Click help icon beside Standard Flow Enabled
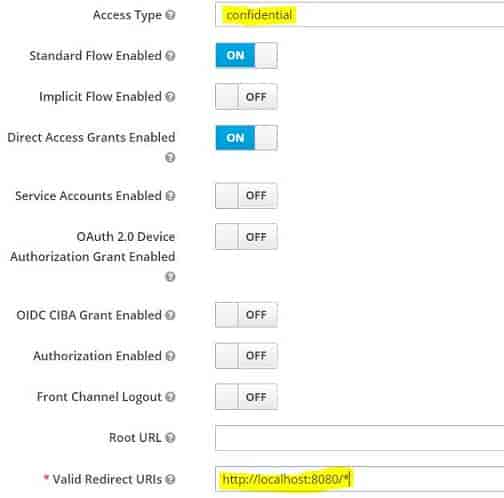This screenshot has width=504, height=498. point(170,56)
